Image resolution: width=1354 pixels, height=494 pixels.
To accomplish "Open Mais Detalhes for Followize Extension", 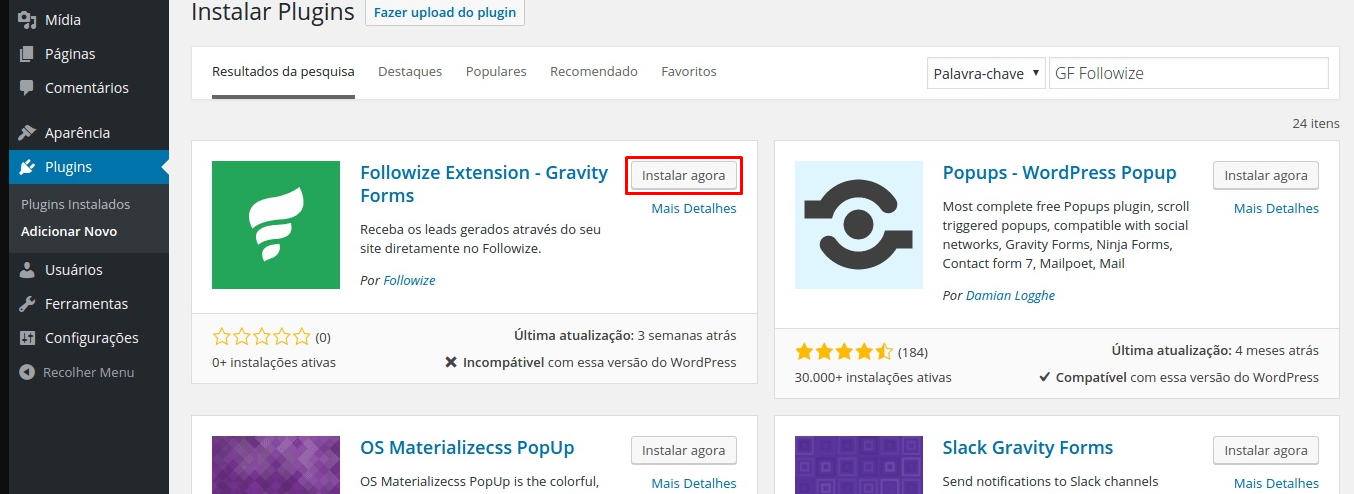I will tap(694, 208).
